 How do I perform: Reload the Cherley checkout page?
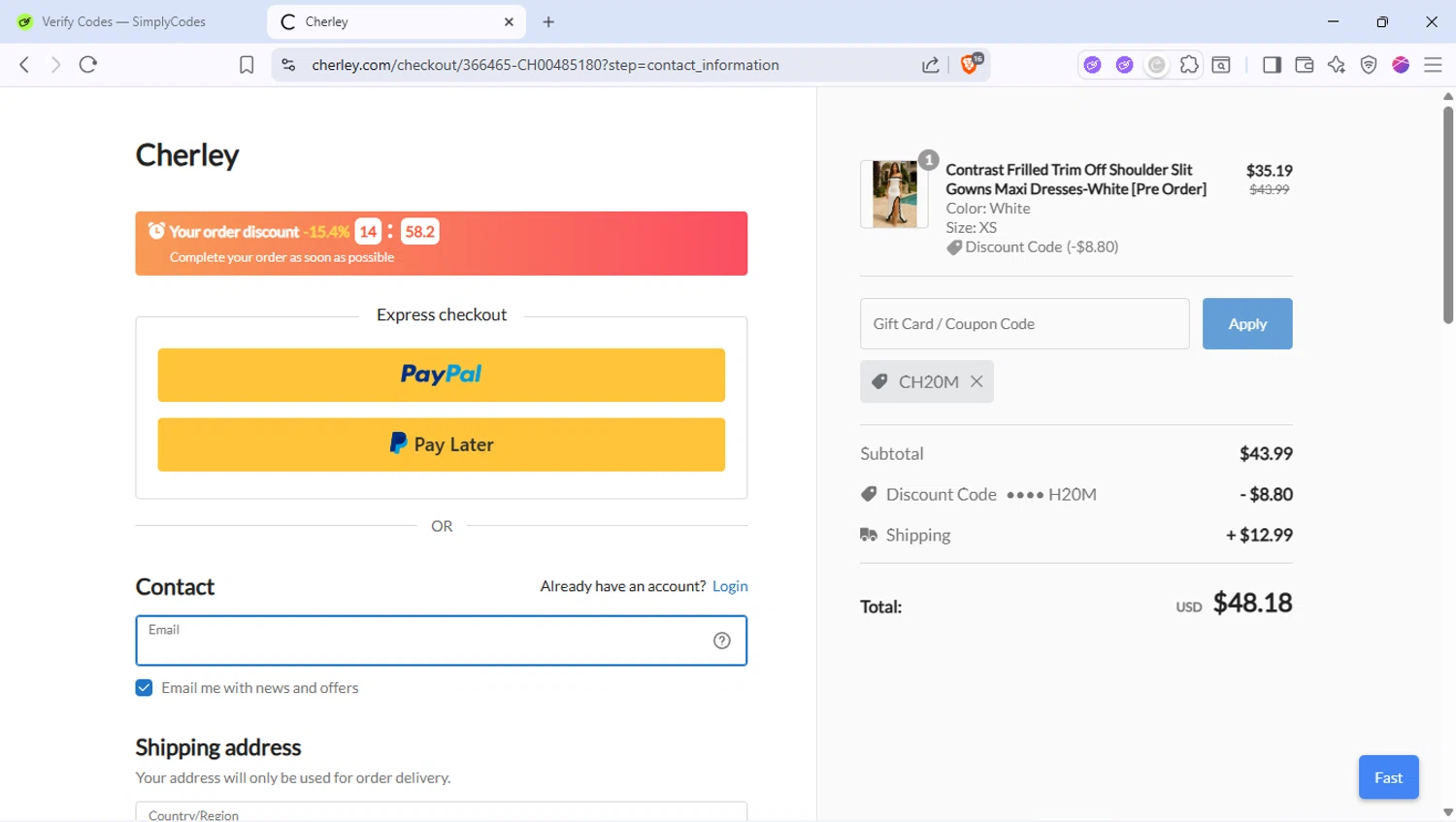point(88,65)
